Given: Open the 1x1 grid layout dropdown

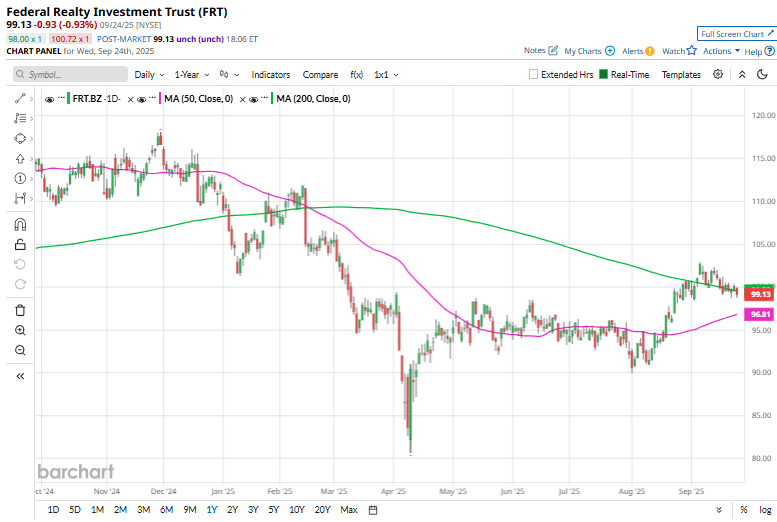Looking at the screenshot, I should pyautogui.click(x=386, y=74).
